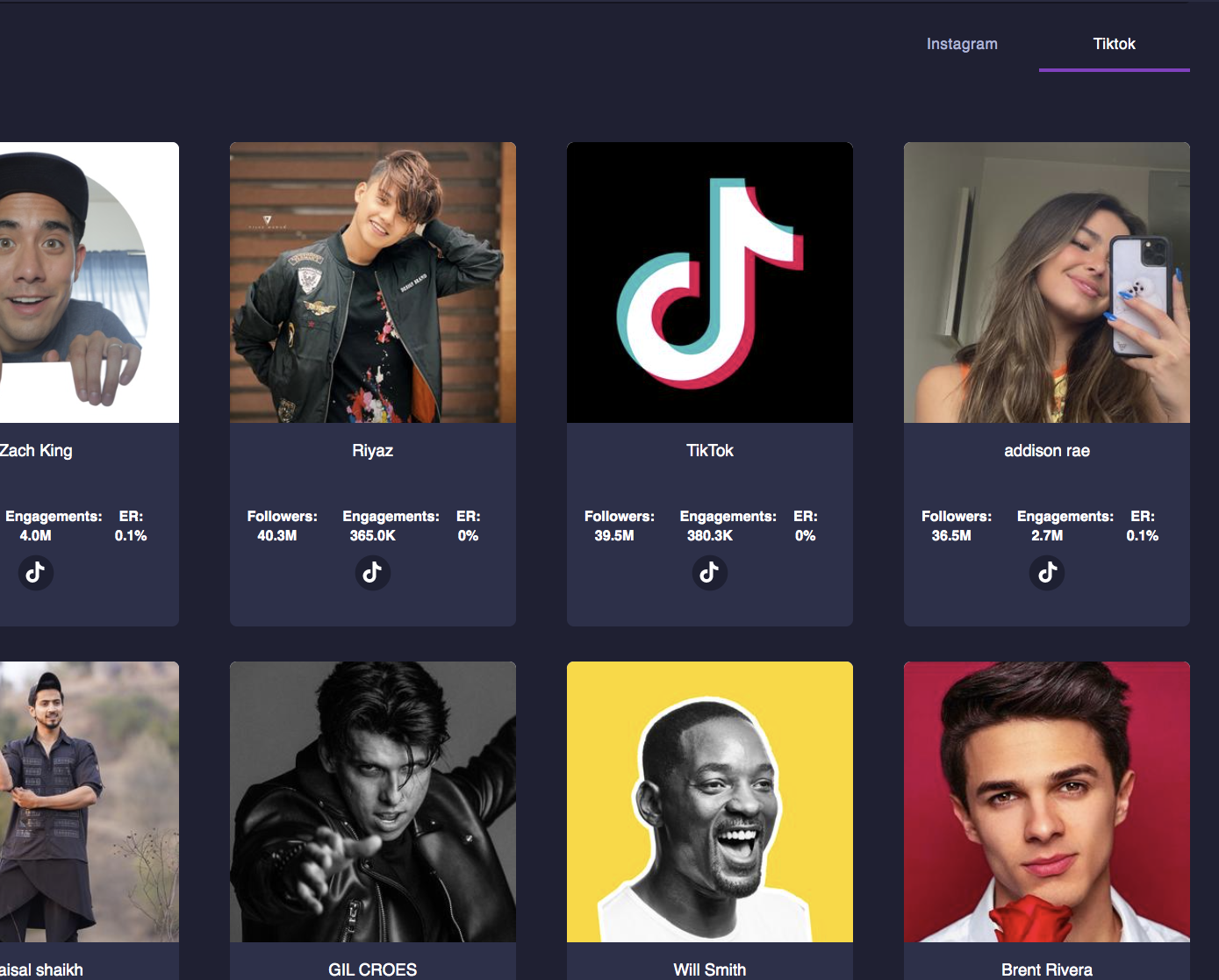Click the Riyaz name link

[373, 451]
